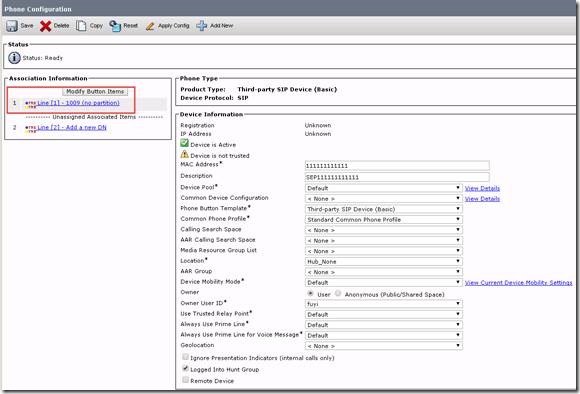Click the Device is not trusted warning icon

[185, 154]
